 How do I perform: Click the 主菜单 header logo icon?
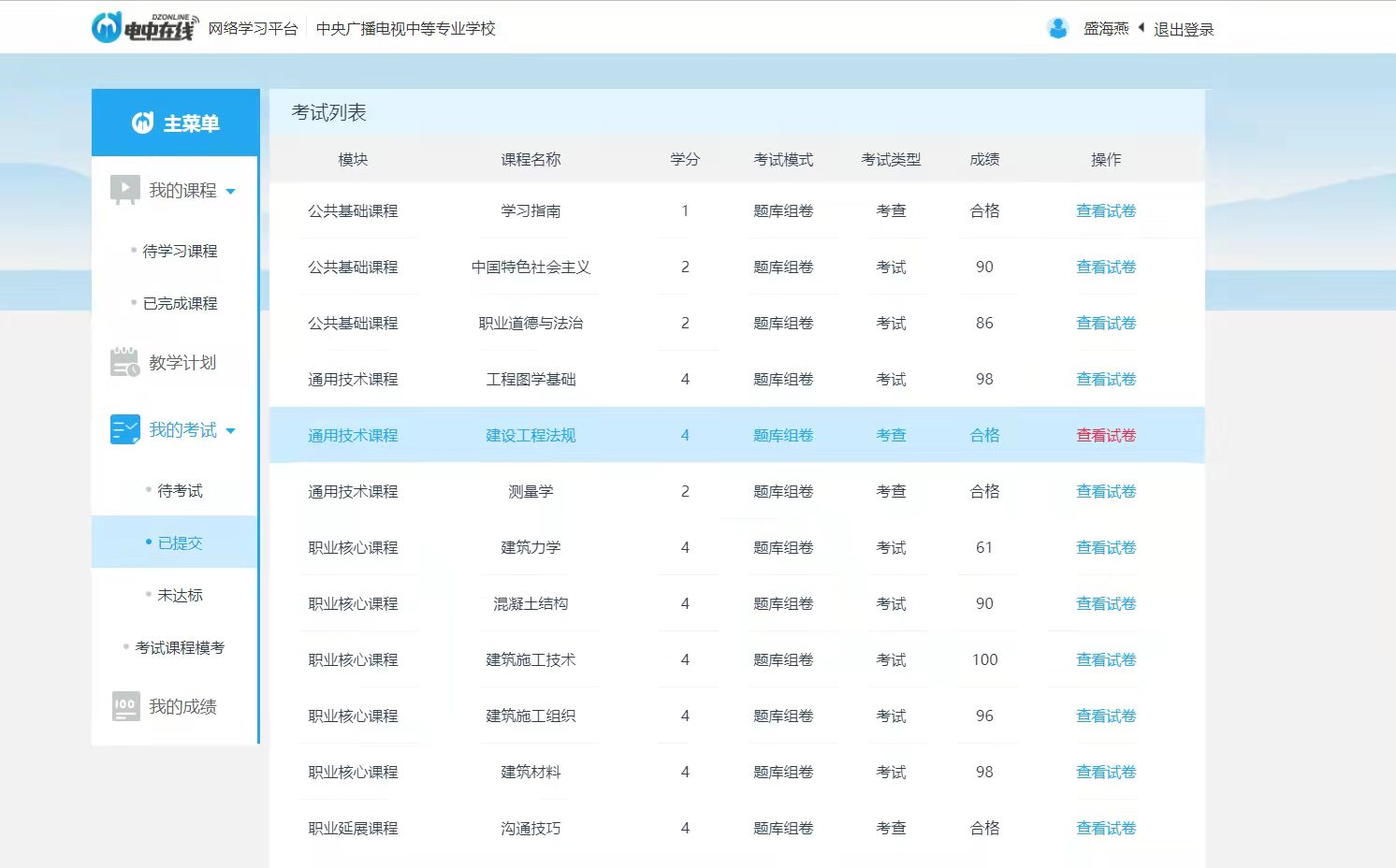click(142, 123)
